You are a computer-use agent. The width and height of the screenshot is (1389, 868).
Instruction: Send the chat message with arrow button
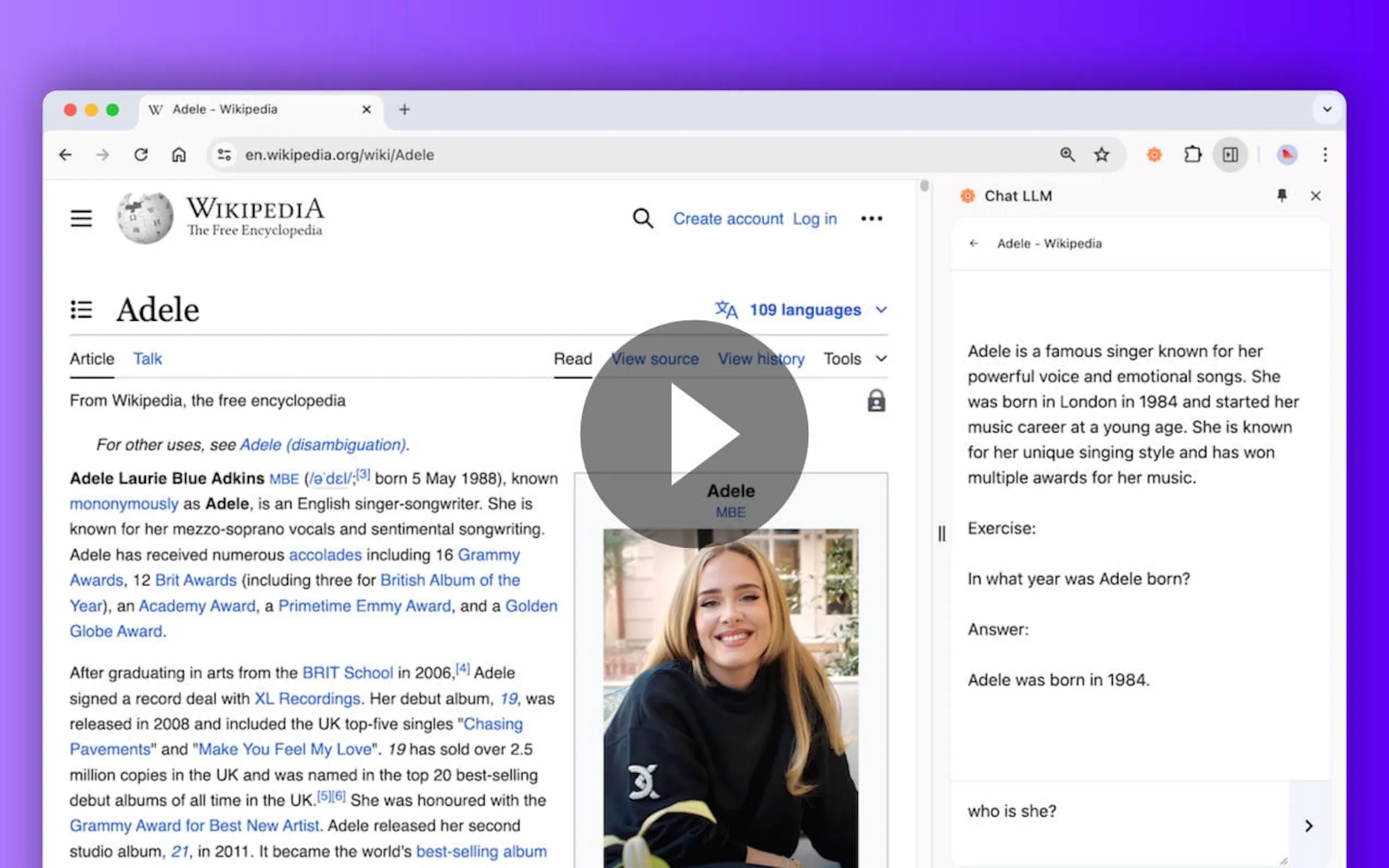click(1309, 825)
